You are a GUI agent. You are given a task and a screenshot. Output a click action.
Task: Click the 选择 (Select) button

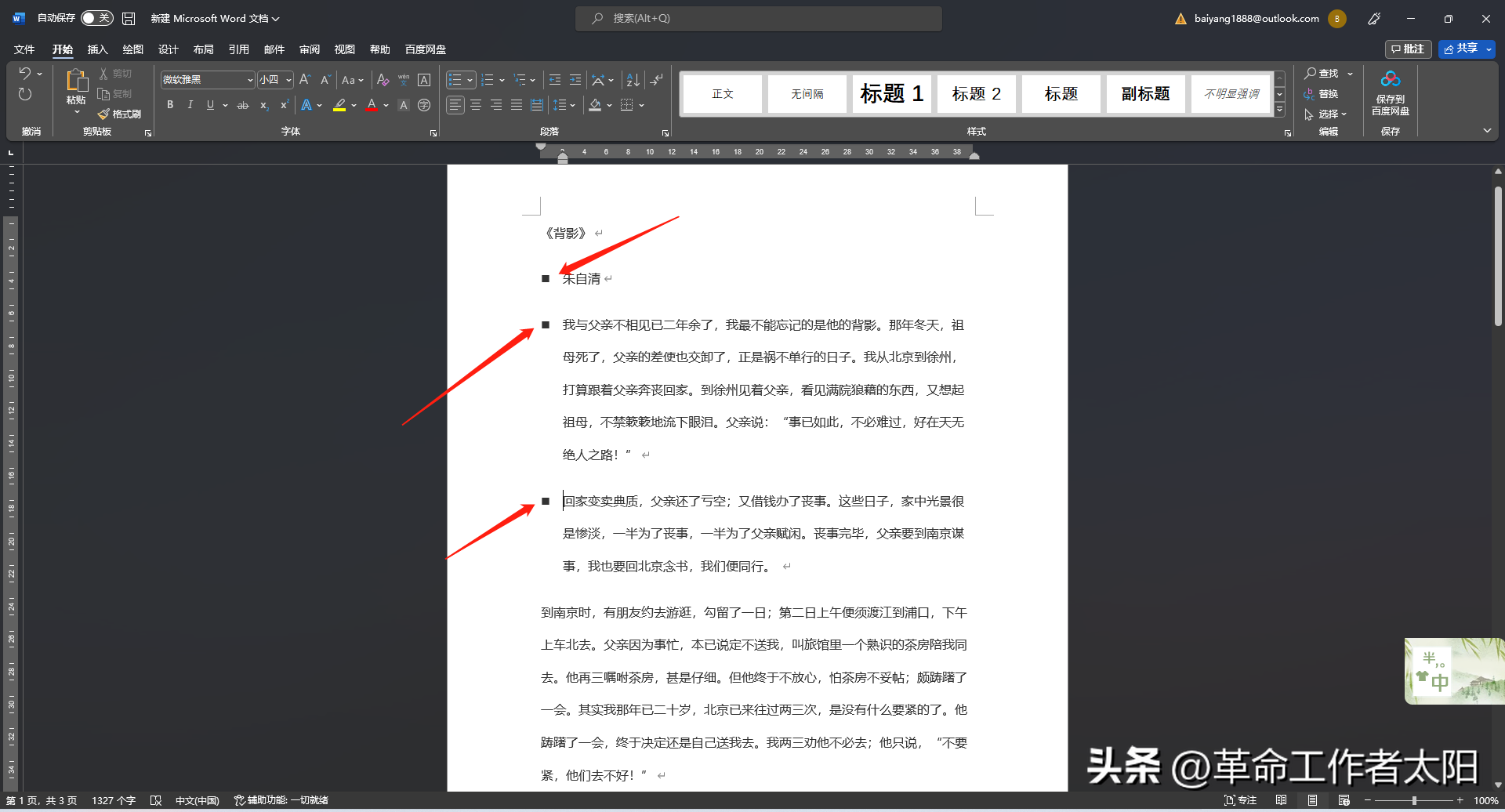(1325, 114)
